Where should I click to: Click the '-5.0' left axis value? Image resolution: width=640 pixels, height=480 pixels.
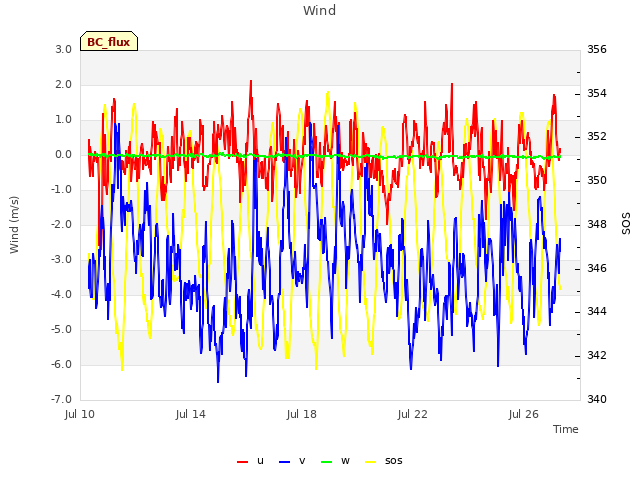pos(61,329)
